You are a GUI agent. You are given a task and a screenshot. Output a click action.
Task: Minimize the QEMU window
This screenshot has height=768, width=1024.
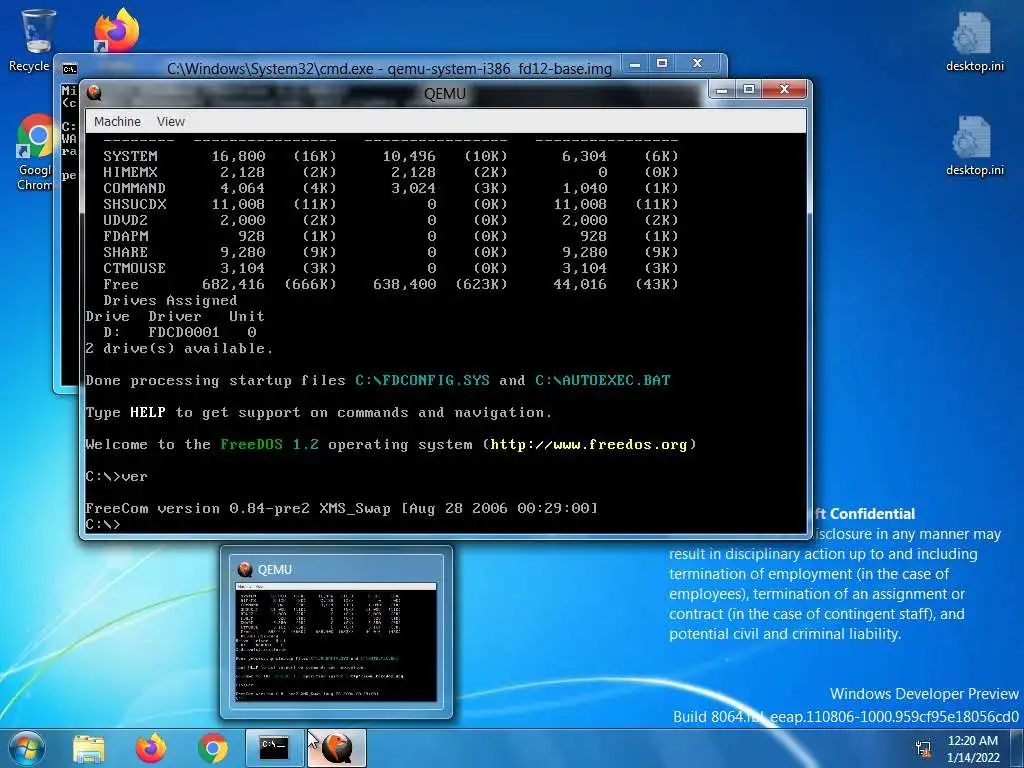[x=722, y=90]
